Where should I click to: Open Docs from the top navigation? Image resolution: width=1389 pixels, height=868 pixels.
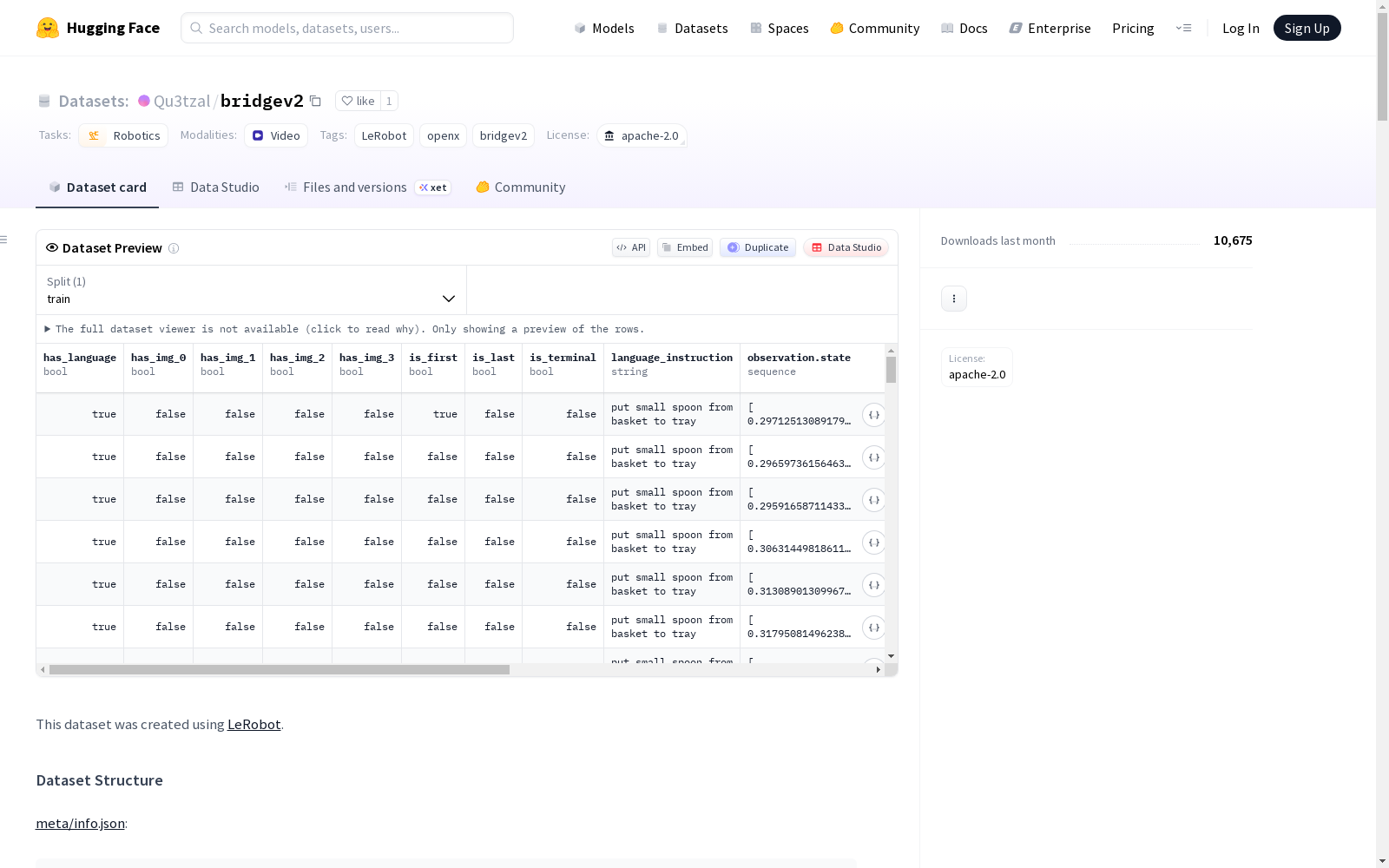coord(964,28)
